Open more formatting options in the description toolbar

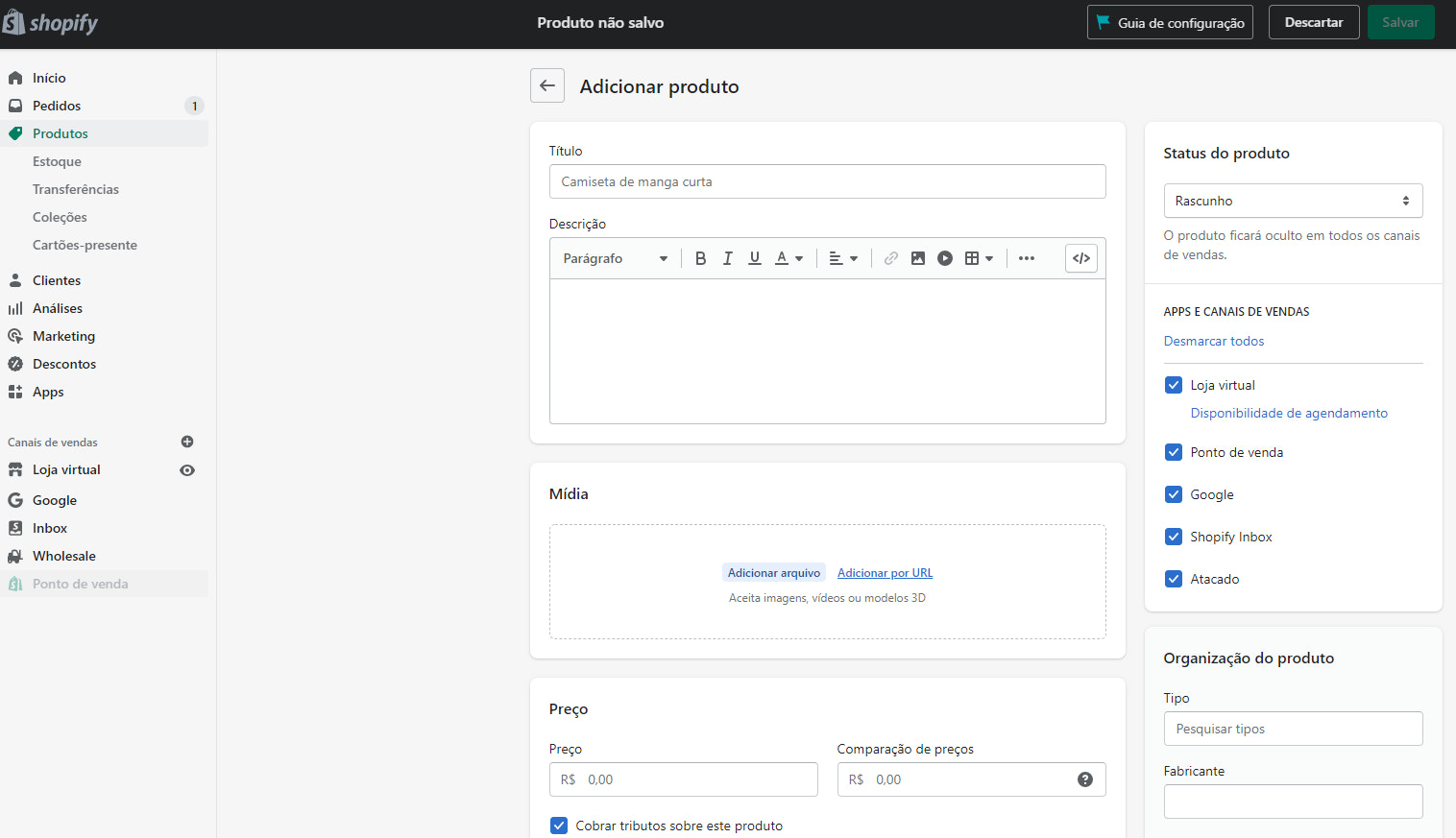[x=1026, y=257]
